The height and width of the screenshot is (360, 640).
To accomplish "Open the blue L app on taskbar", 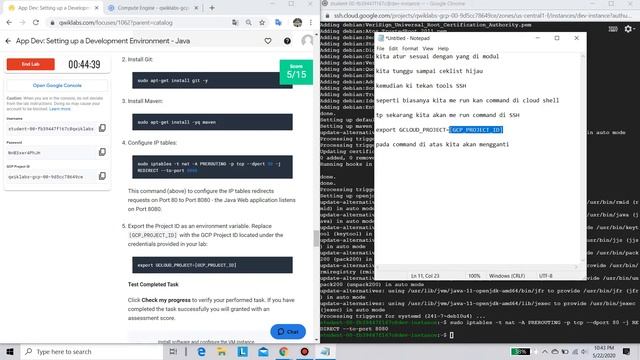I will [x=242, y=351].
